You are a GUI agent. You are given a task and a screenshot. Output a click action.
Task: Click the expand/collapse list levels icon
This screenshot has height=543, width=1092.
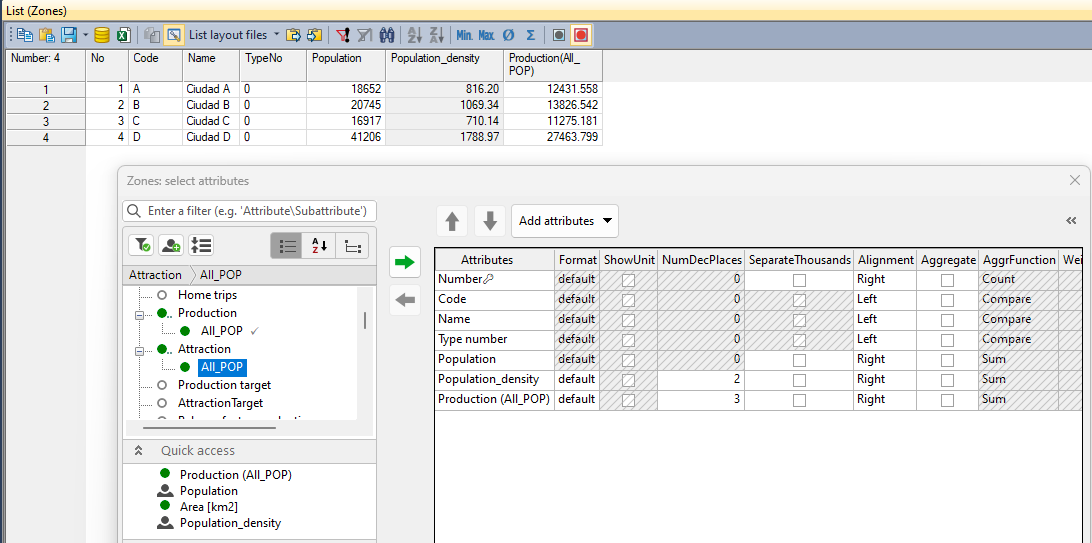[201, 245]
